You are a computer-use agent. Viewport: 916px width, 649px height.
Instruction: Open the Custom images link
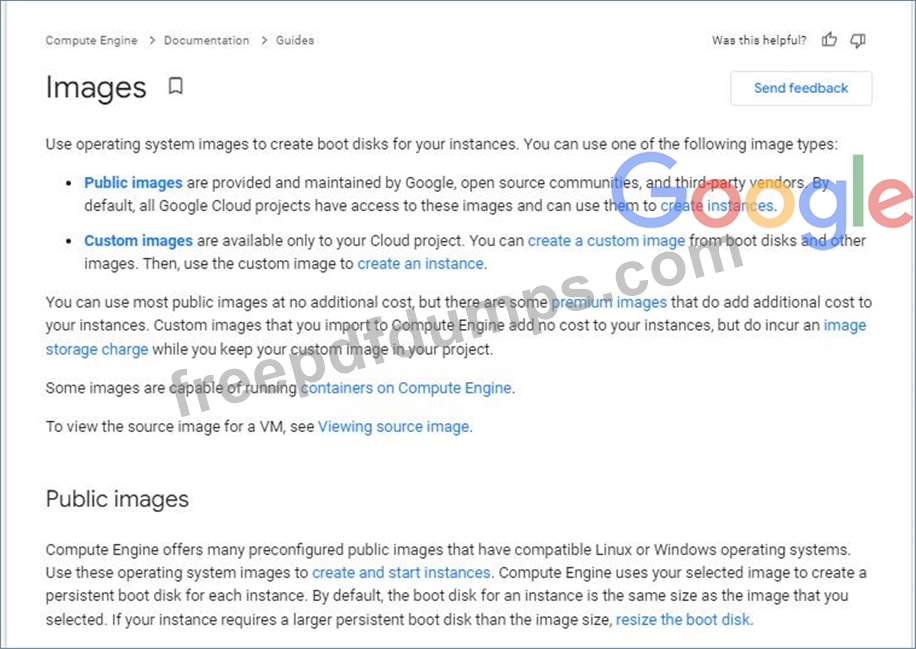138,241
